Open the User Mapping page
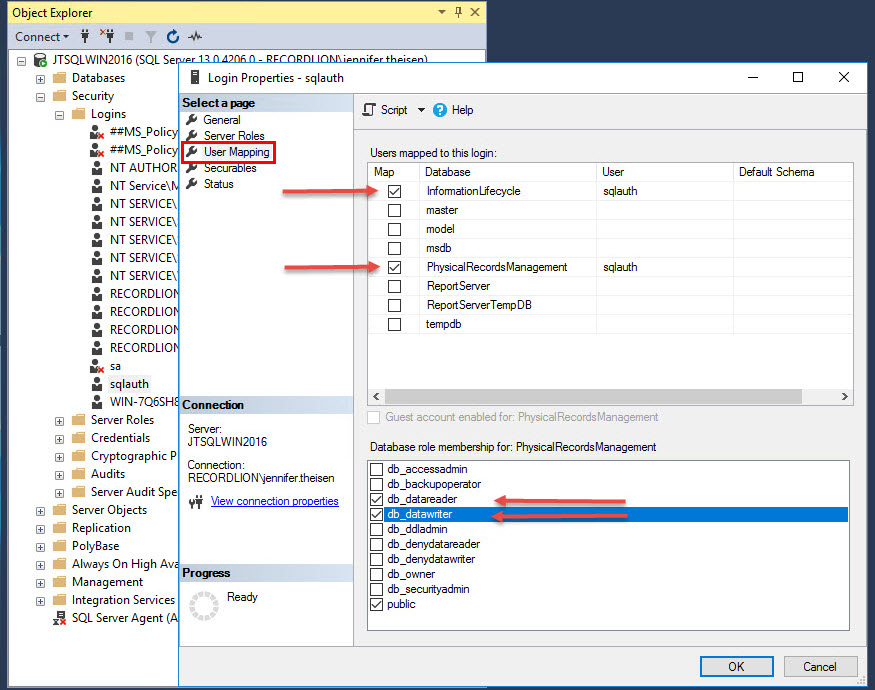875x690 pixels. [236, 152]
